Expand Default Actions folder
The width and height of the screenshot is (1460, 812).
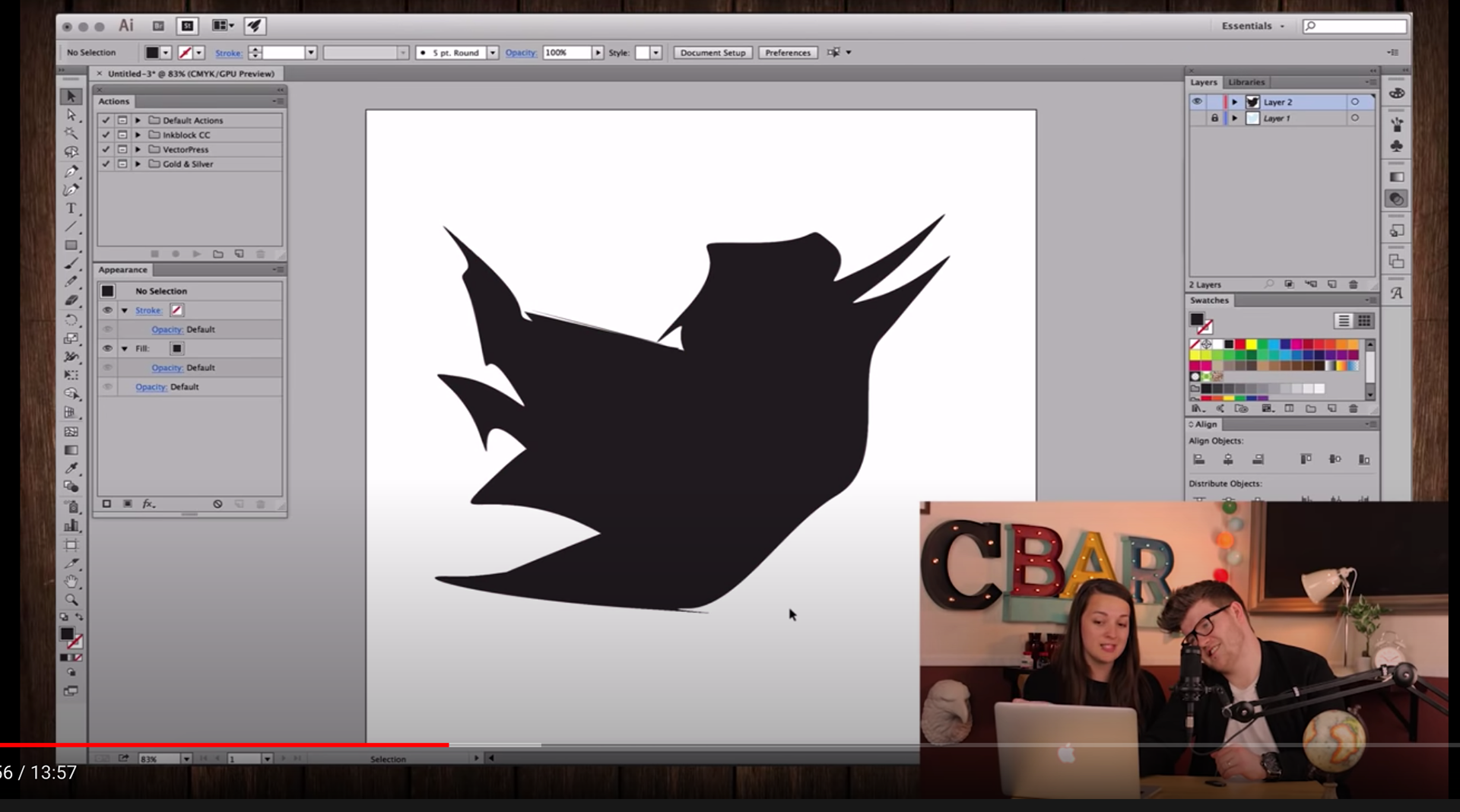point(138,120)
